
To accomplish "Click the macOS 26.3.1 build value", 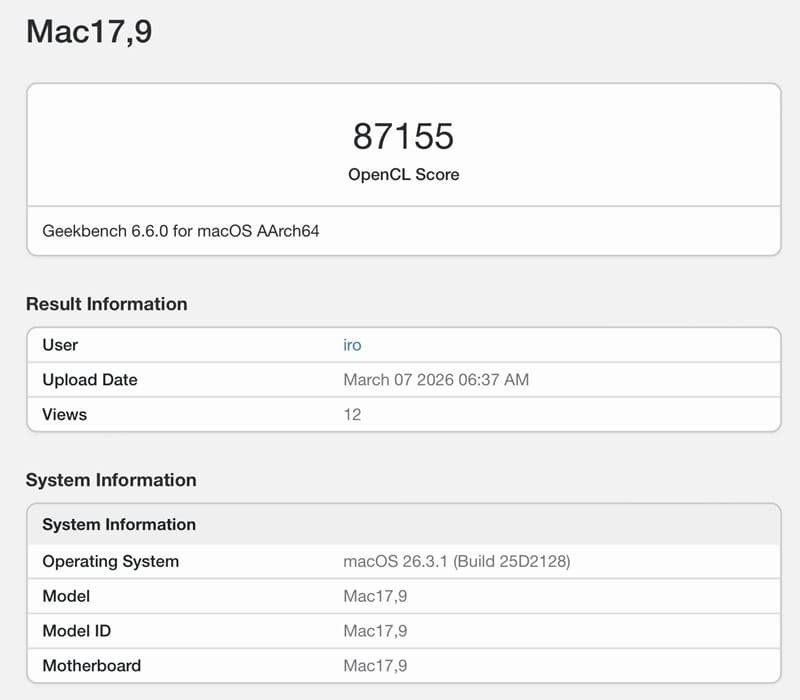I will point(456,561).
